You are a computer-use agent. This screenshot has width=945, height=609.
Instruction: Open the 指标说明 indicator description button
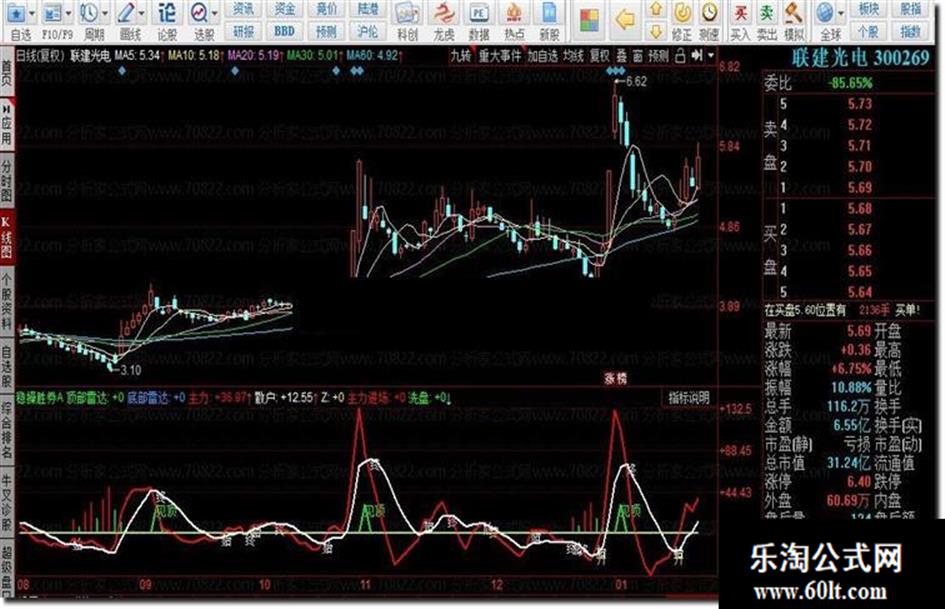(x=688, y=398)
